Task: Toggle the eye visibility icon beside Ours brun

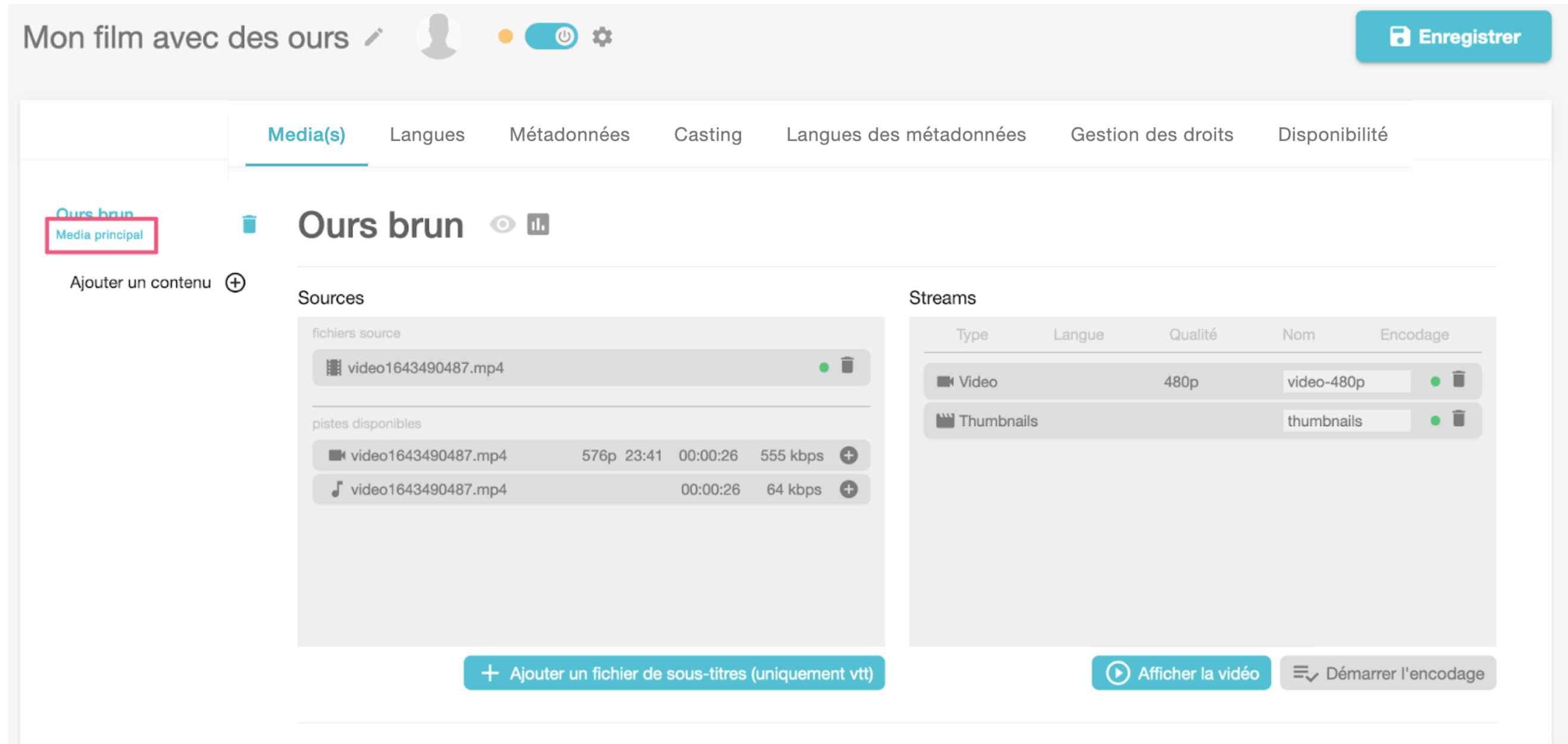Action: coord(502,224)
